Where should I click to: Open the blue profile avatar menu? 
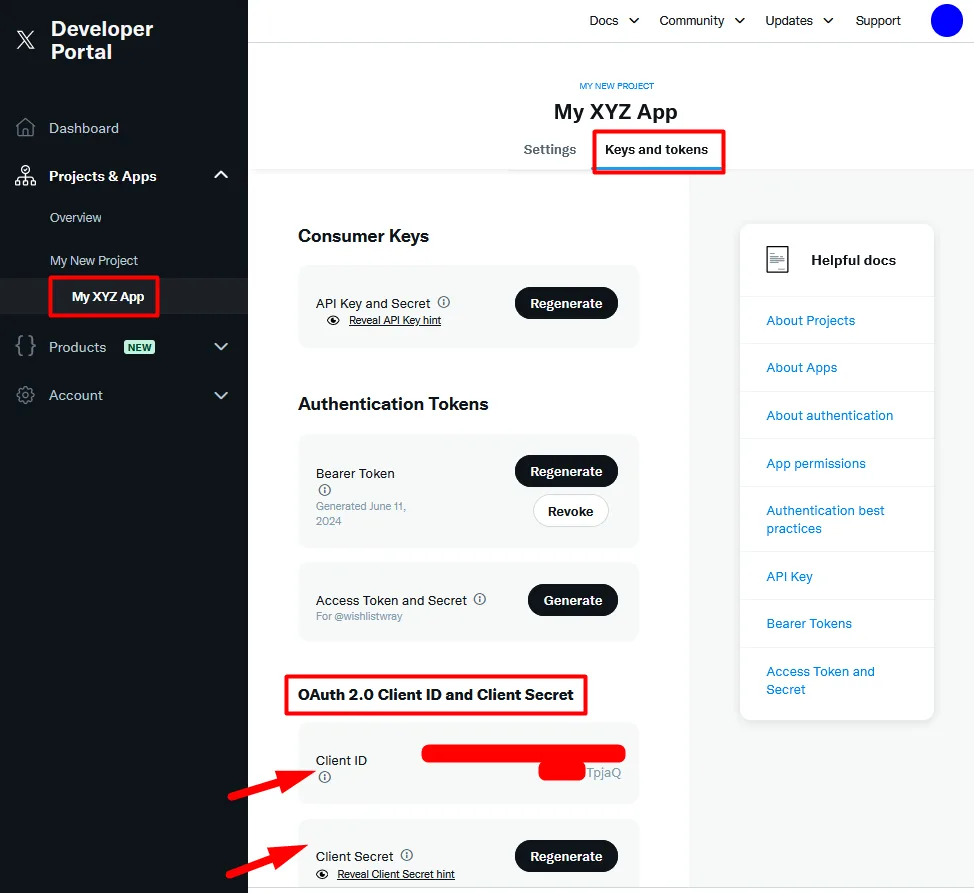[946, 20]
